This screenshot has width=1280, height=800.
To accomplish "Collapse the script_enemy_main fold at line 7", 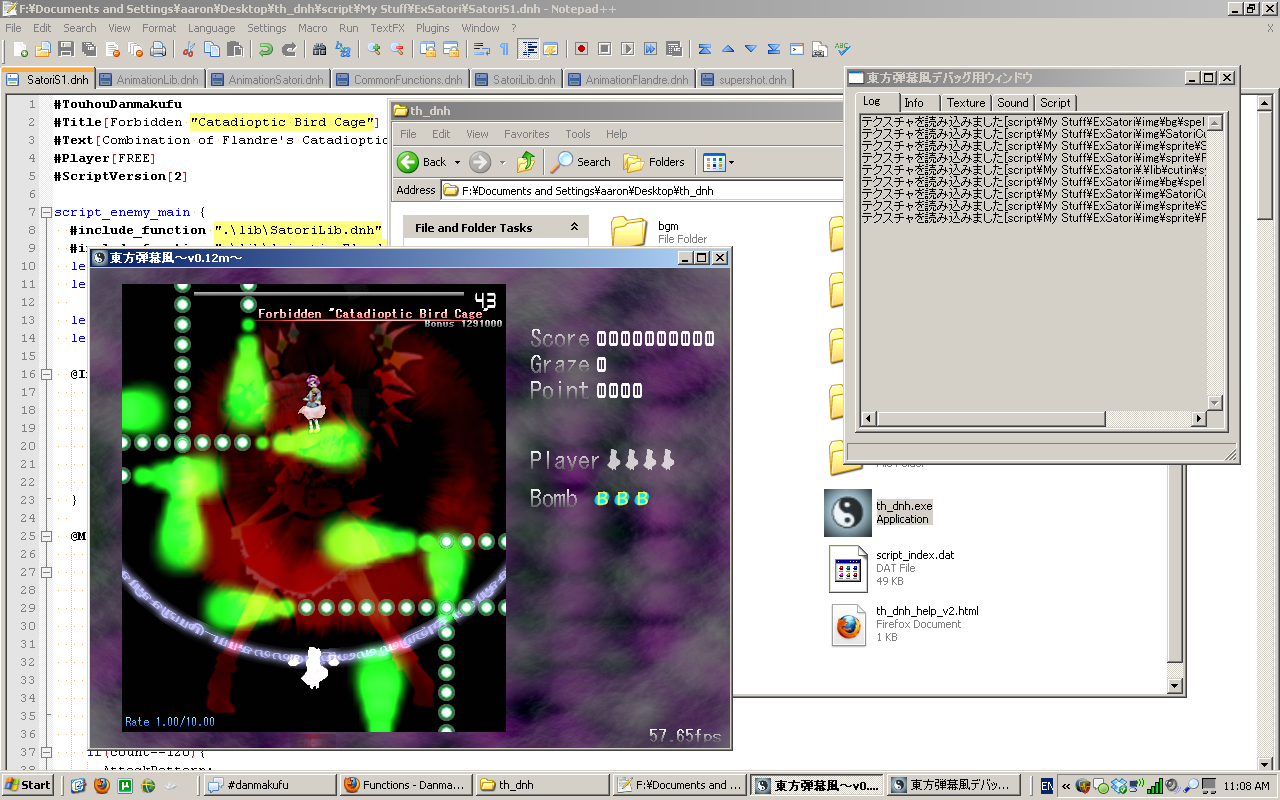I will click(x=46, y=212).
